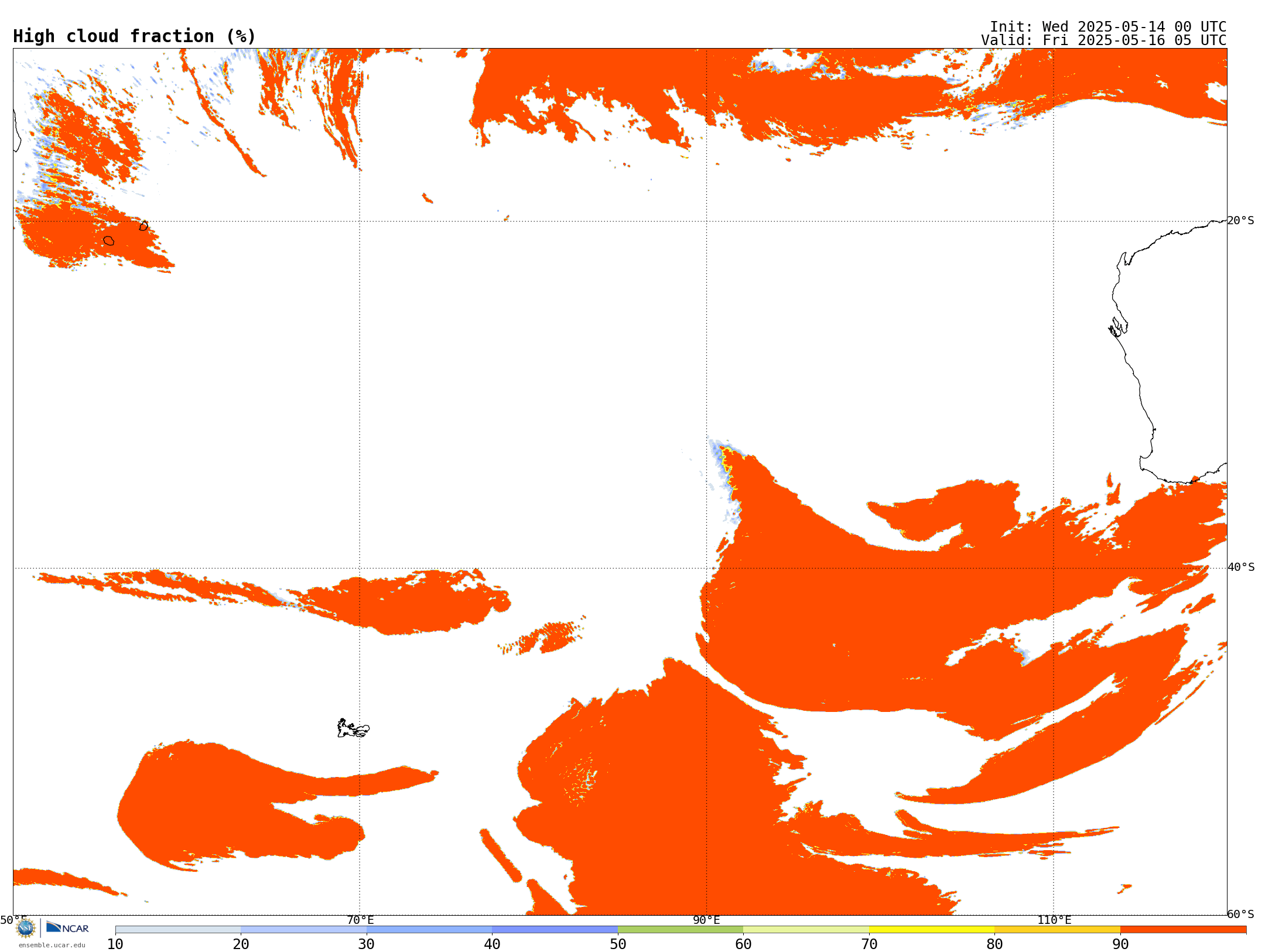Click the 'Valid: Fri 2025-05-16 05 UTC' text
Viewport: 1265px width, 952px height.
tap(1104, 40)
